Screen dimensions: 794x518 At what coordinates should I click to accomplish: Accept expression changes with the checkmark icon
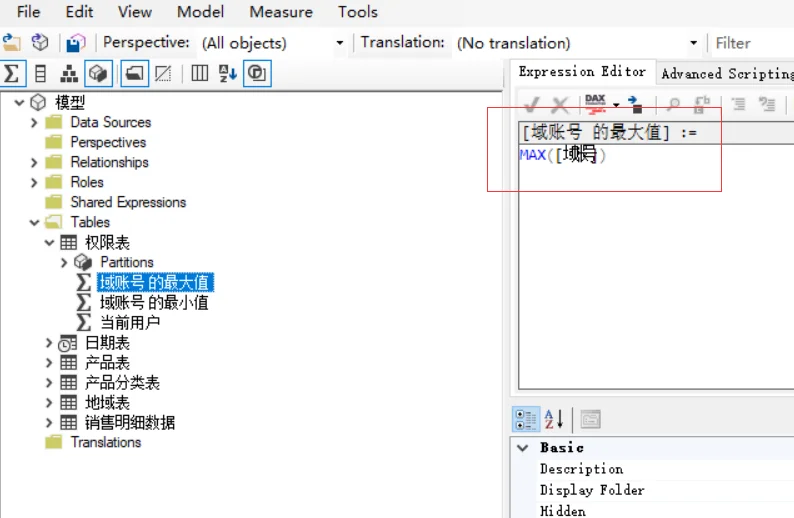tap(532, 105)
